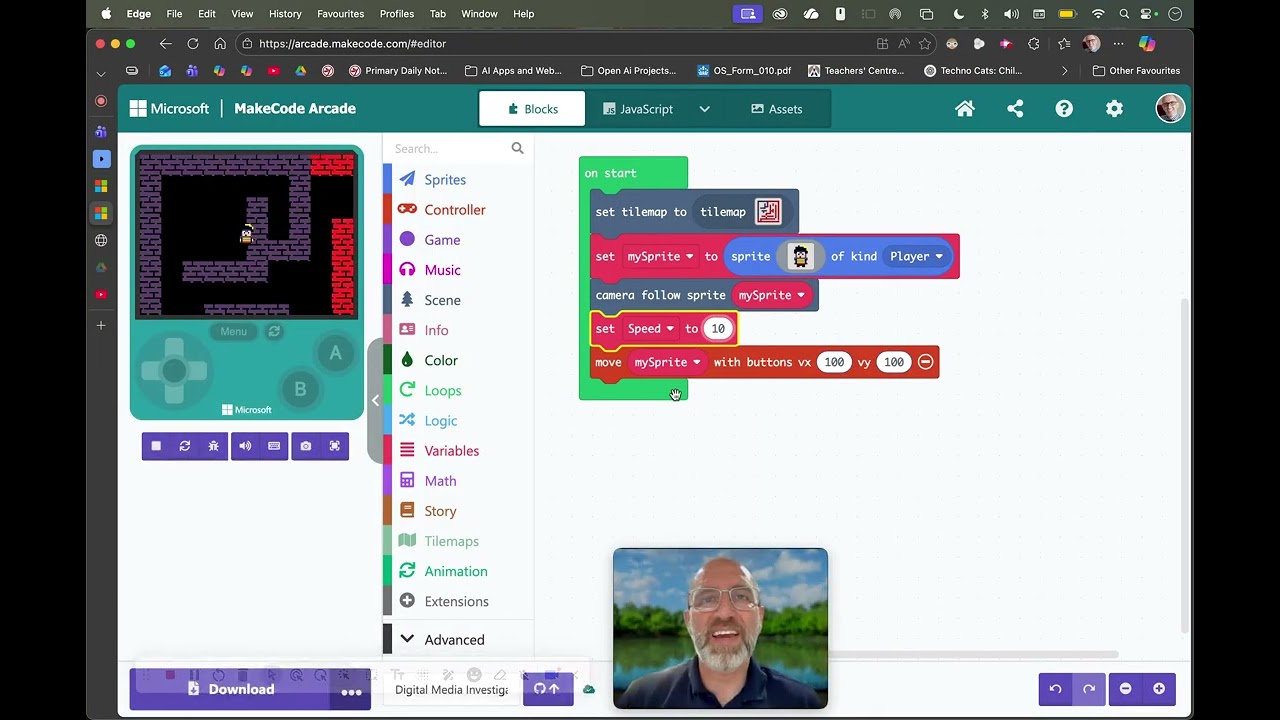
Task: Open the Animation block category
Action: pyautogui.click(x=458, y=570)
